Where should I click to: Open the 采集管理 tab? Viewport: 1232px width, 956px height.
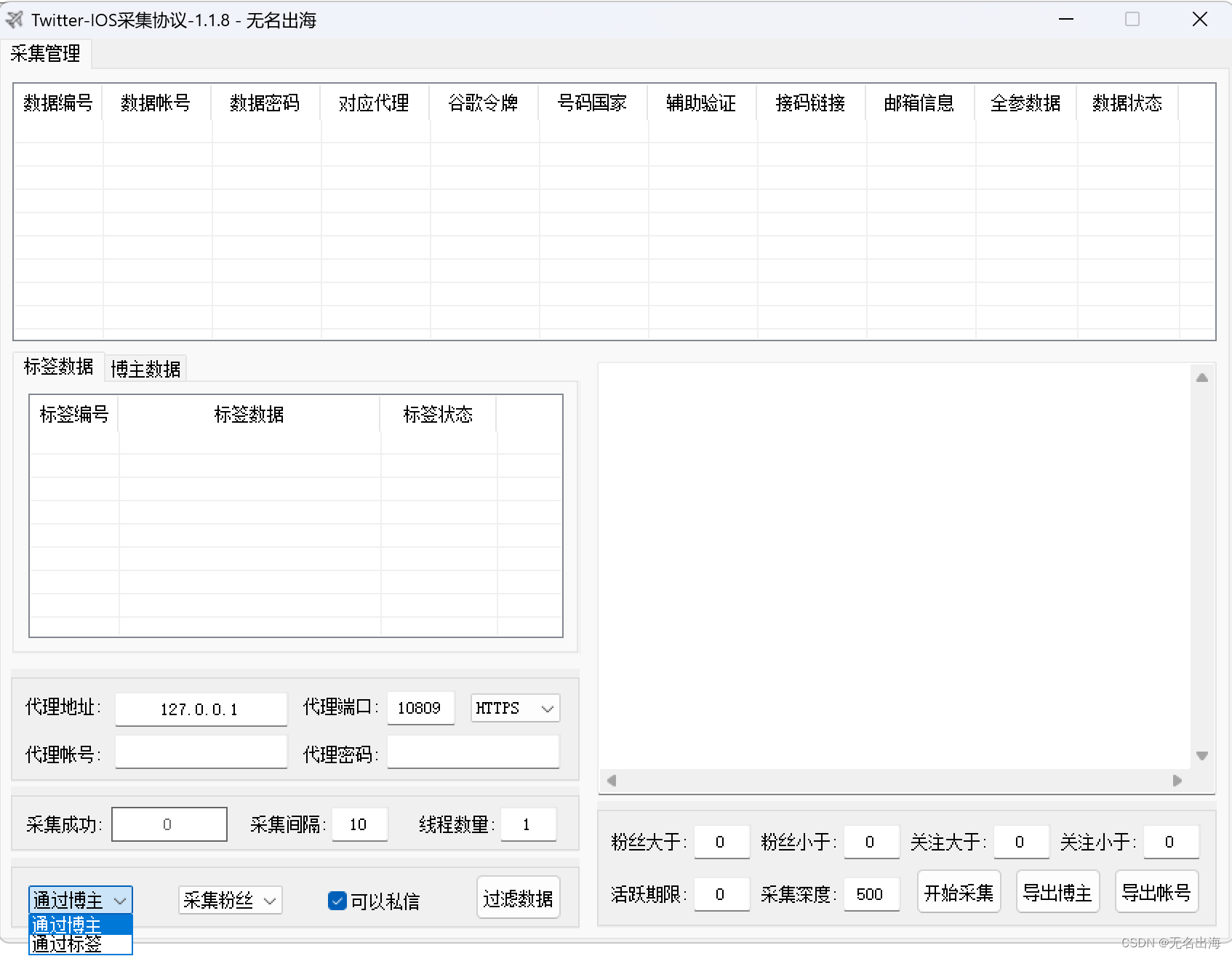tap(45, 54)
